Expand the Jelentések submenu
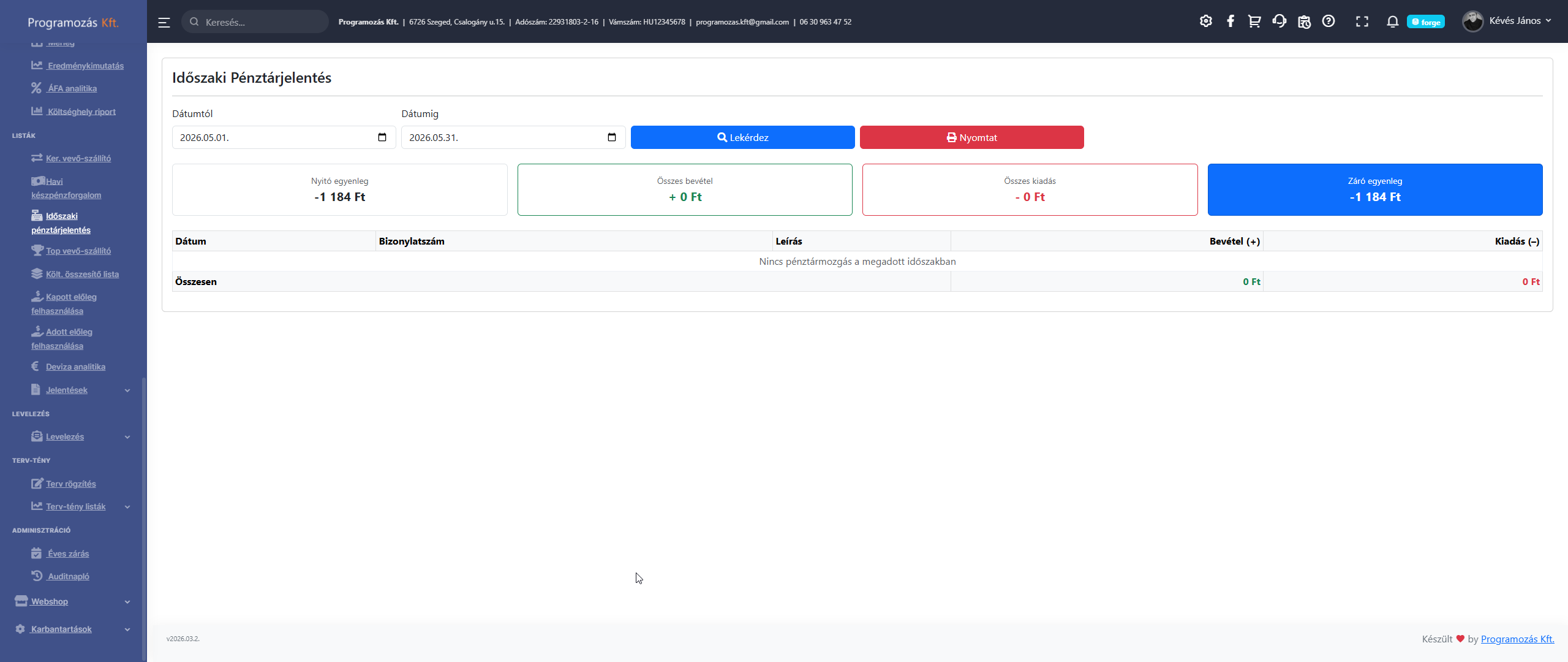Image resolution: width=1568 pixels, height=662 pixels. [80, 390]
